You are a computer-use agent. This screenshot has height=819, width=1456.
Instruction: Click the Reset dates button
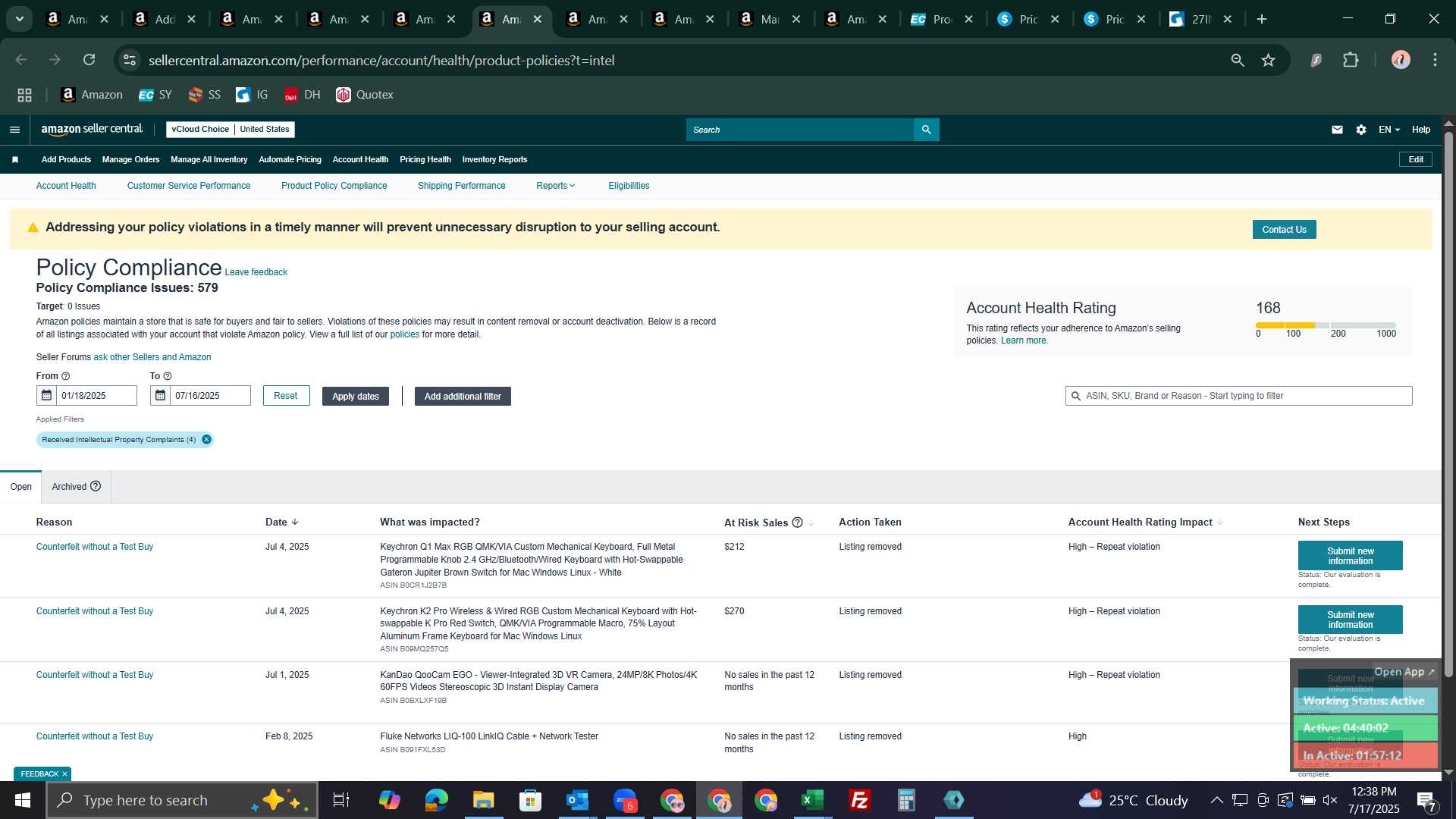coord(286,396)
